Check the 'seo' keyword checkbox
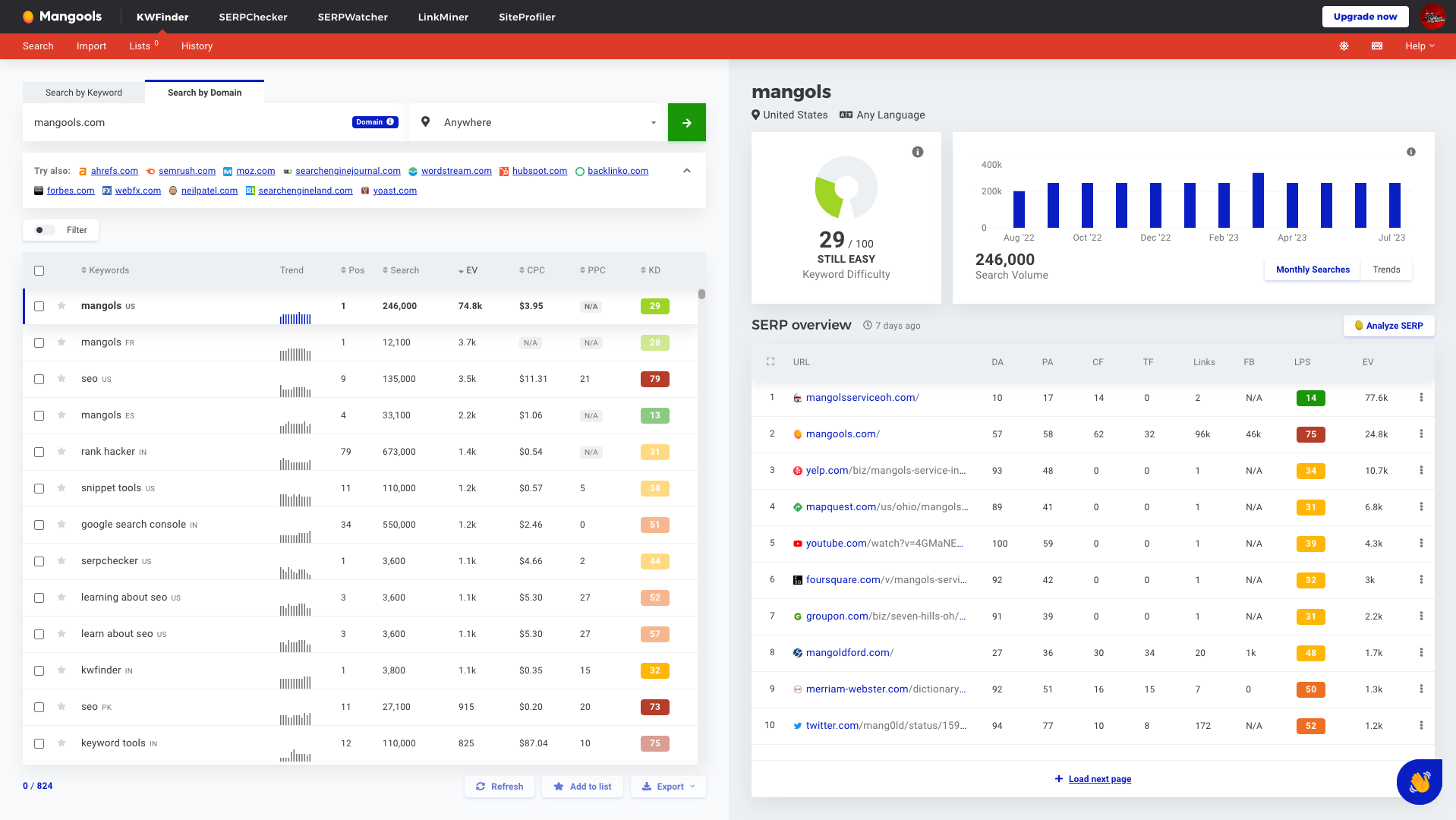 tap(39, 379)
